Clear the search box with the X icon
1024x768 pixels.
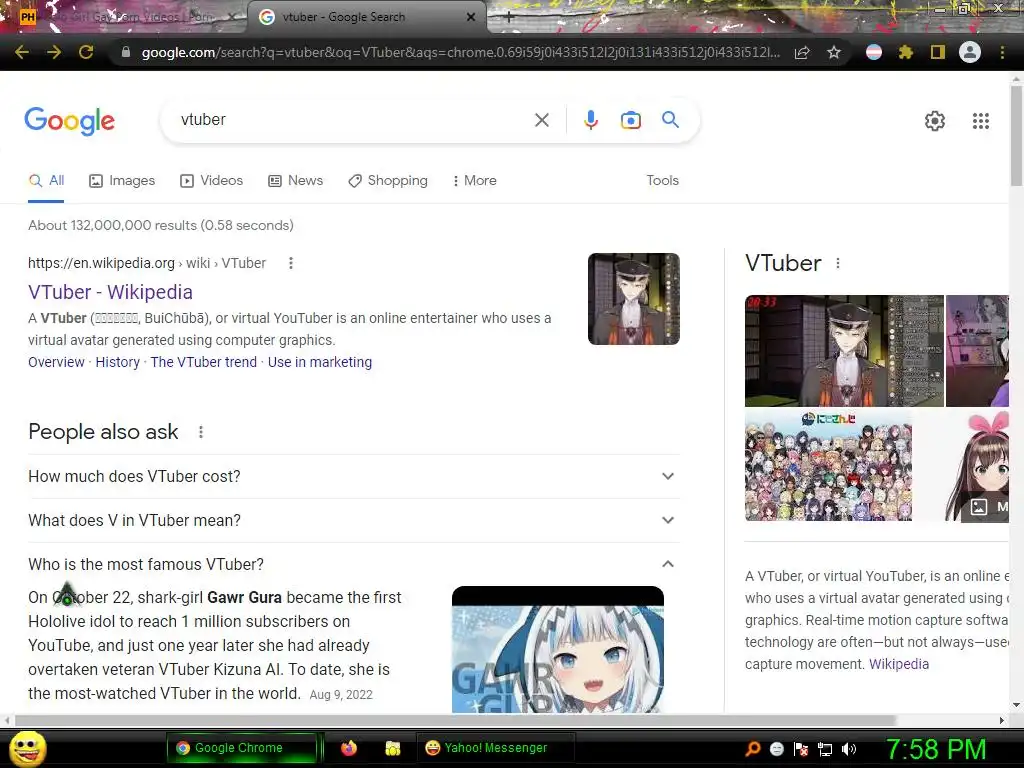tap(541, 120)
